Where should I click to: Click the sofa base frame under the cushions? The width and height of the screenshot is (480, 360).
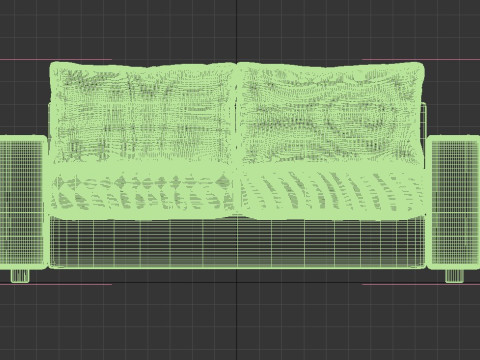pyautogui.click(x=237, y=243)
